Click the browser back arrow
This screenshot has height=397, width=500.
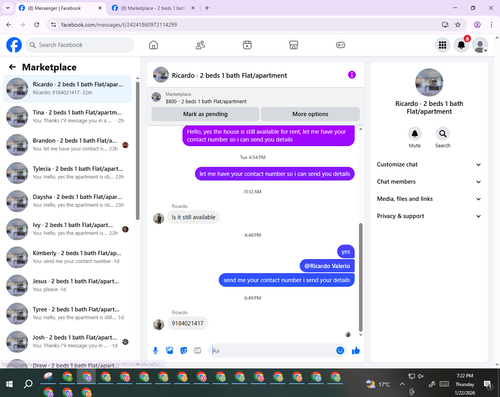click(x=9, y=25)
